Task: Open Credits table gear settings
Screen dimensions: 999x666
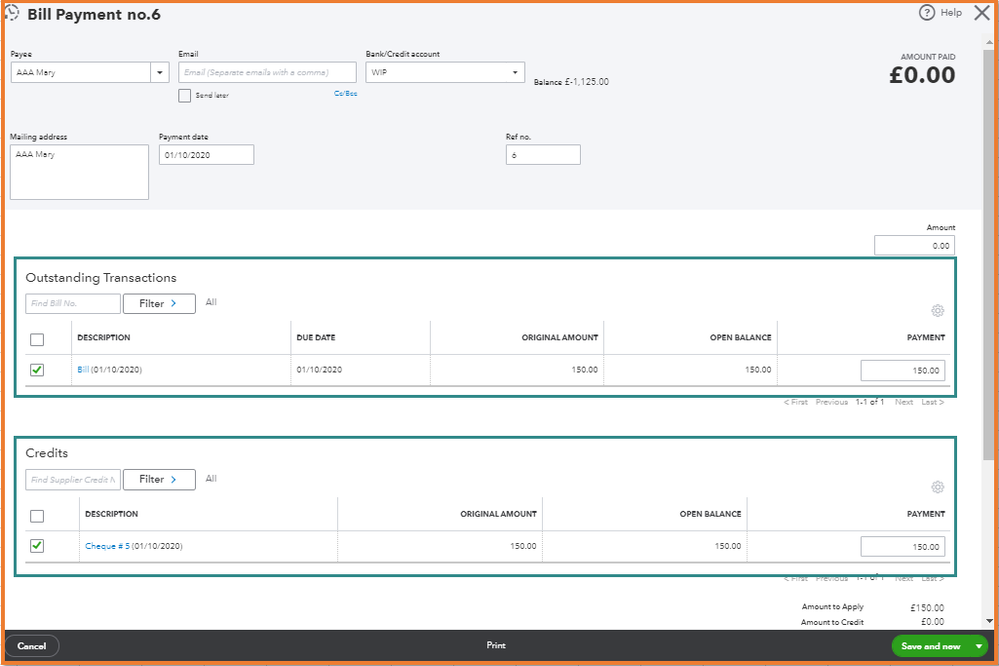Action: click(937, 487)
